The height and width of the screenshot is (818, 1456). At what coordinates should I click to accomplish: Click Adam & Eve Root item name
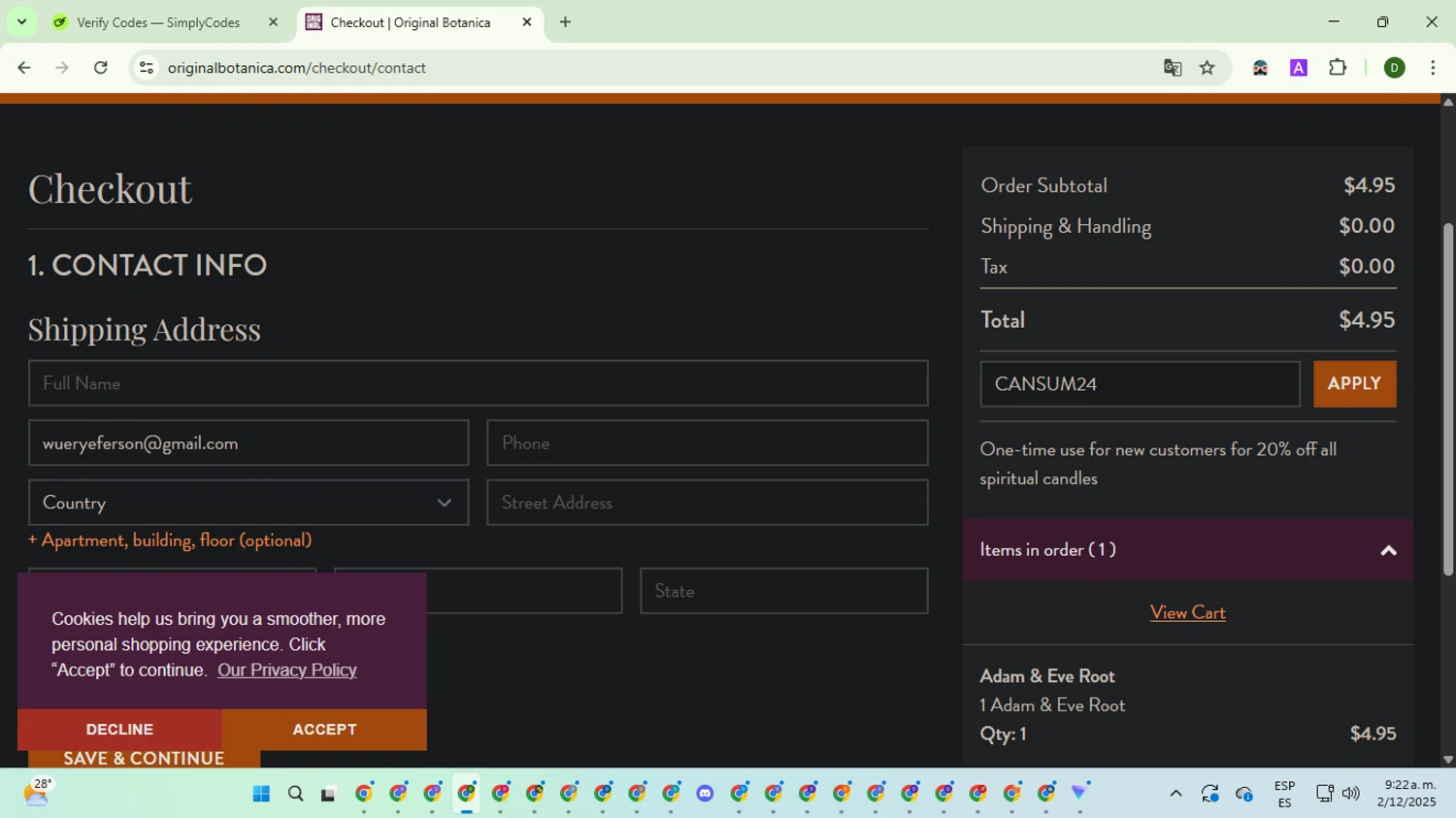coord(1047,676)
